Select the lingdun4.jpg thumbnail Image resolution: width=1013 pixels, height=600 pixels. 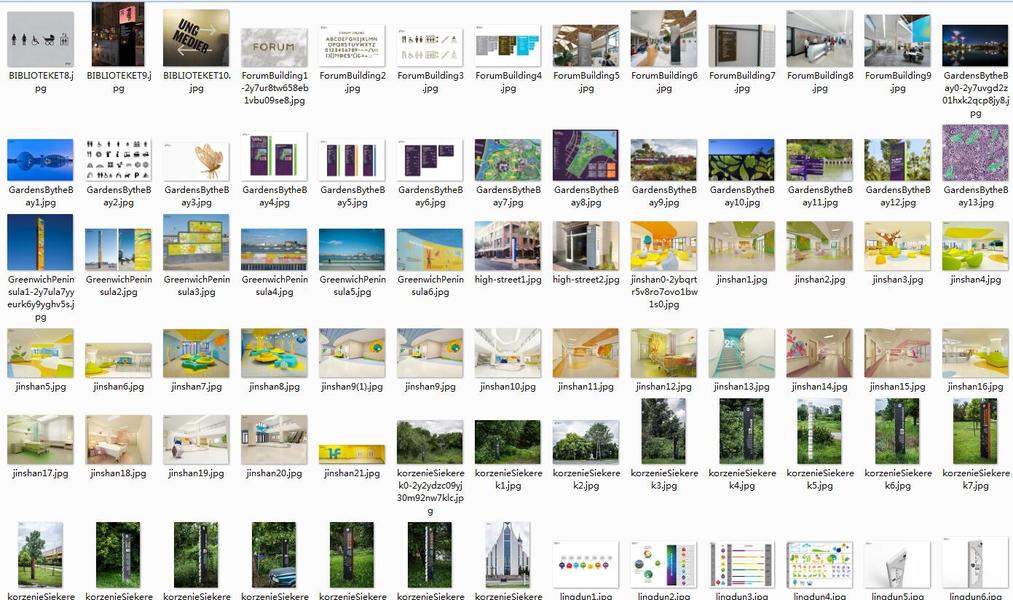(820, 564)
